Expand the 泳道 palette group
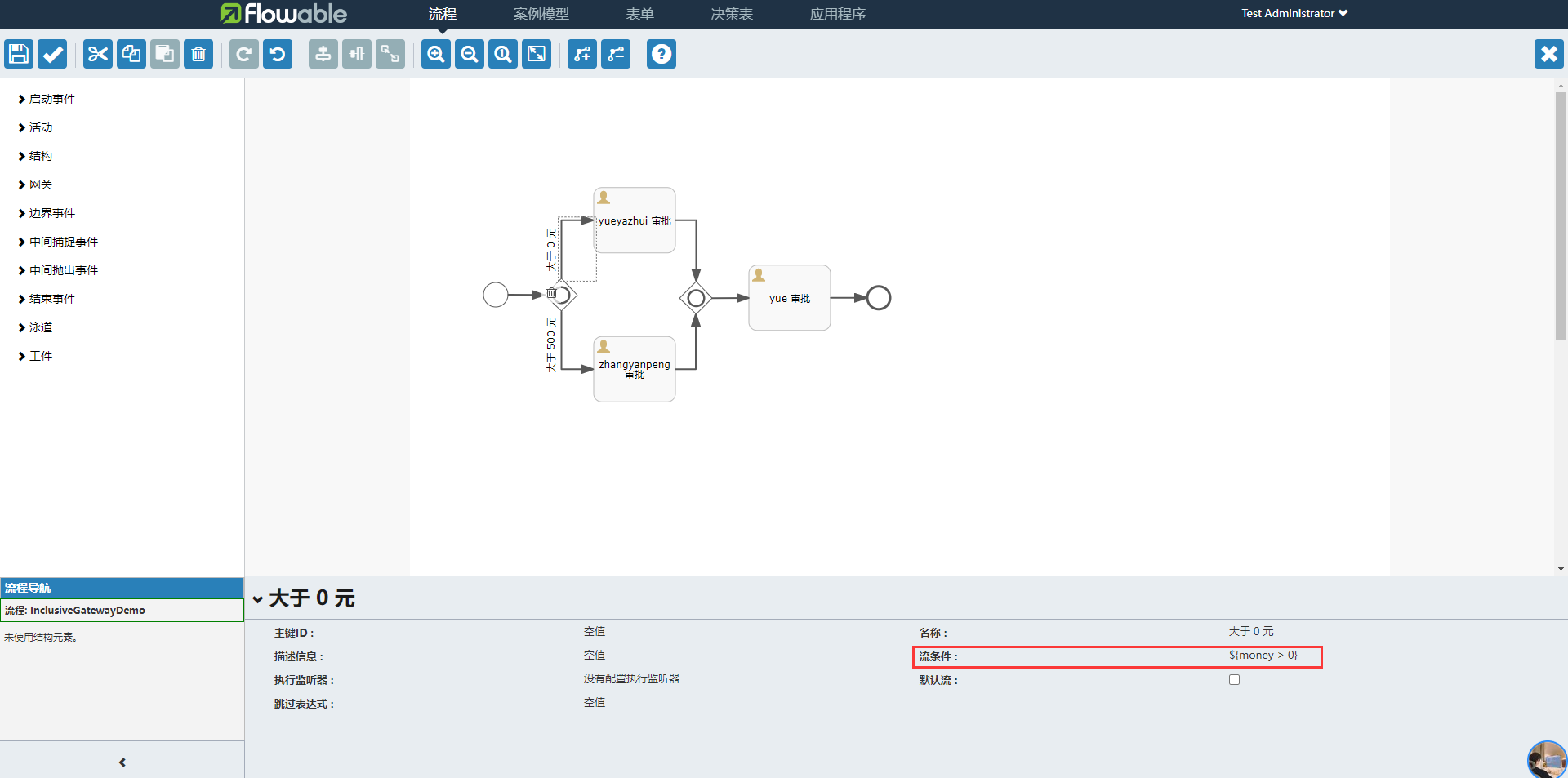Viewport: 1568px width, 778px height. tap(35, 327)
